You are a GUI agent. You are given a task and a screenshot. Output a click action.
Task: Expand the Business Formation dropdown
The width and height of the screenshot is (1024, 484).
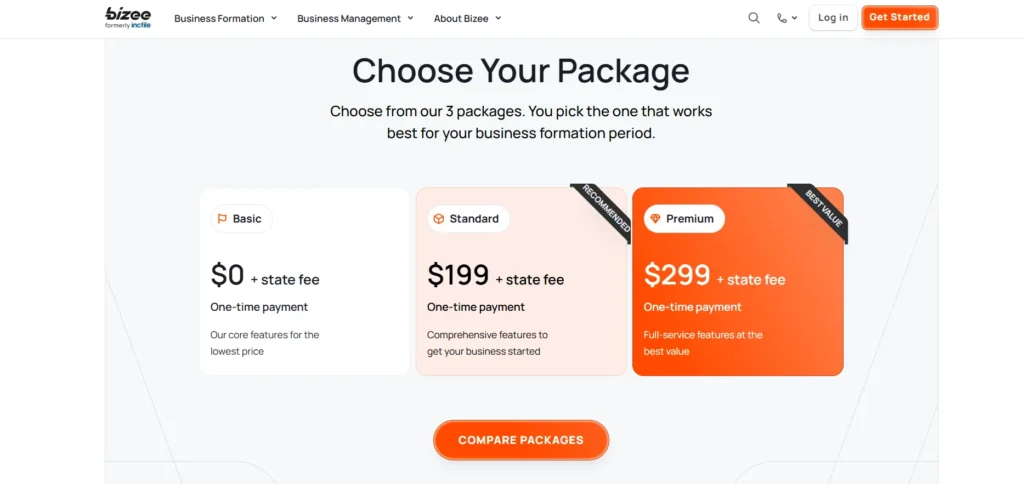point(225,18)
